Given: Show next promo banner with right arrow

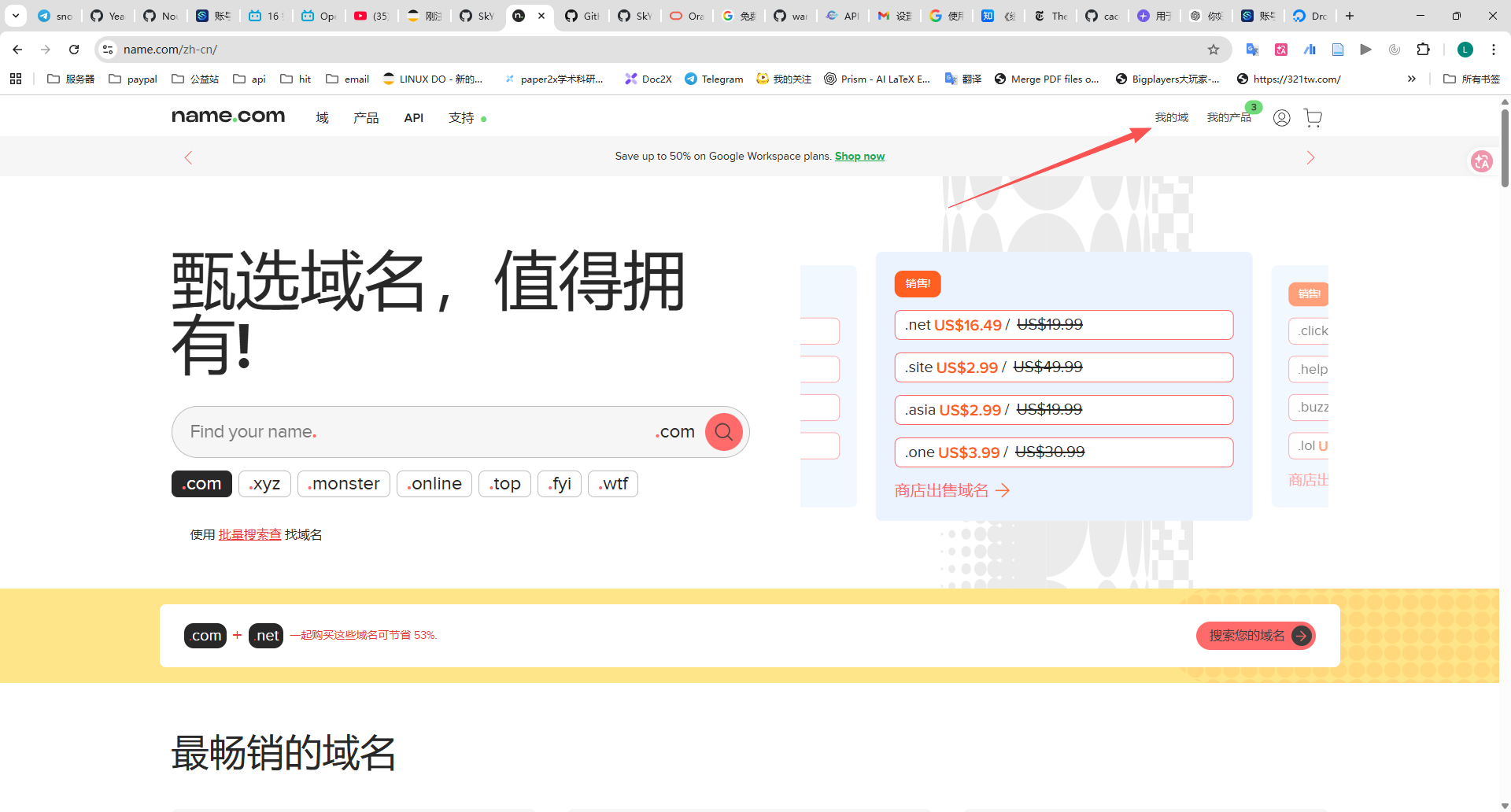Looking at the screenshot, I should (x=1310, y=157).
